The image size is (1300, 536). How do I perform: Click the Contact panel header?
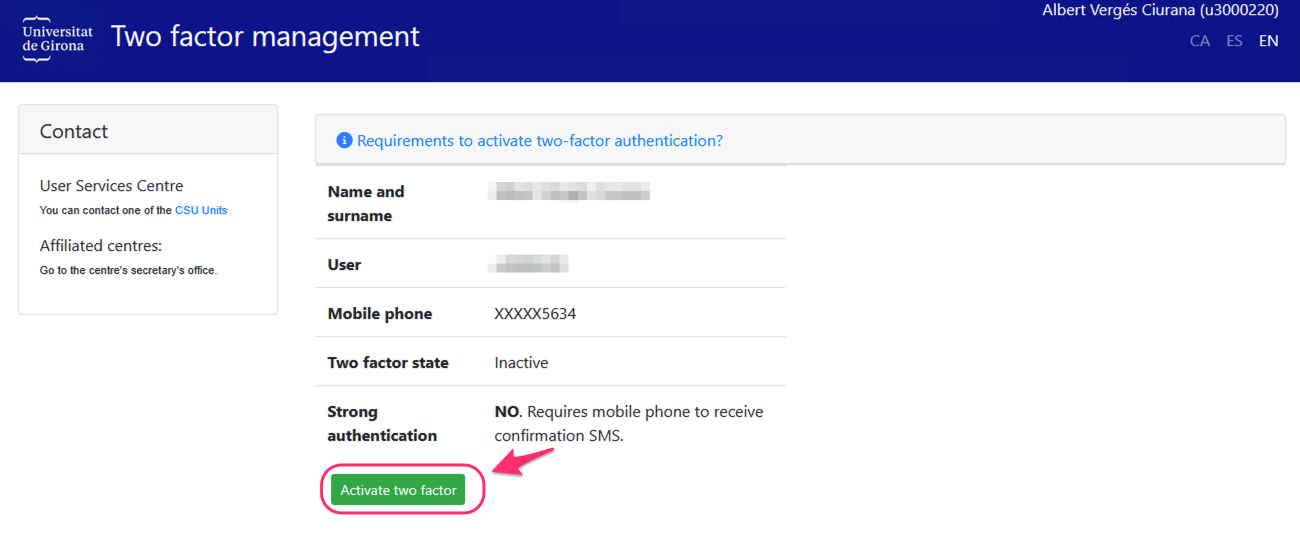pyautogui.click(x=74, y=131)
